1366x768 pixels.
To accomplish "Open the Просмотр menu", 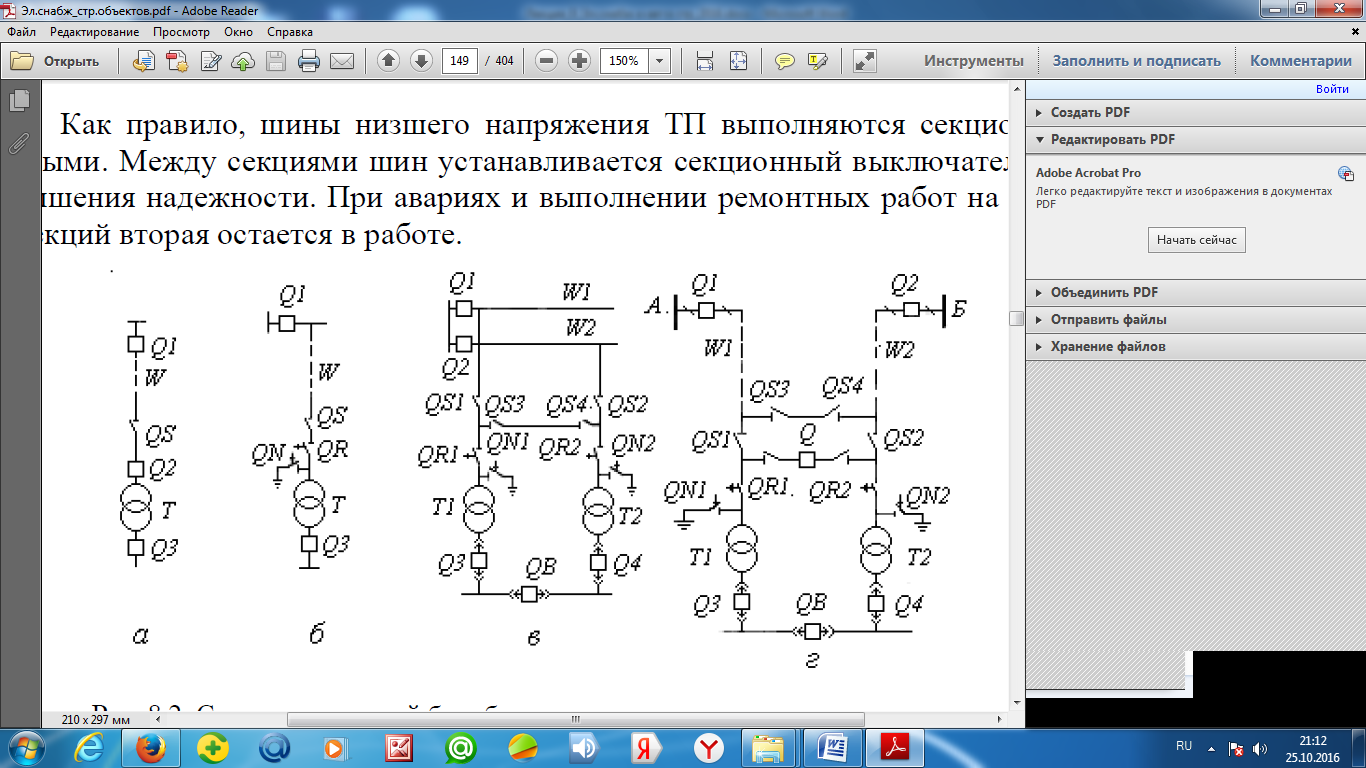I will pos(181,32).
